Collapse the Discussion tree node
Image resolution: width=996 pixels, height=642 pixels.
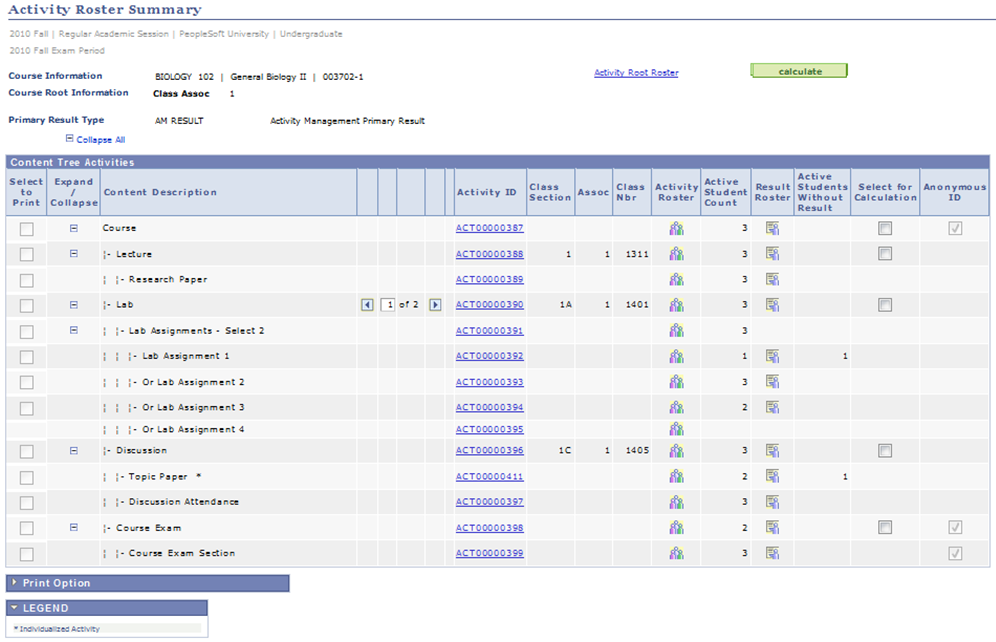74,451
